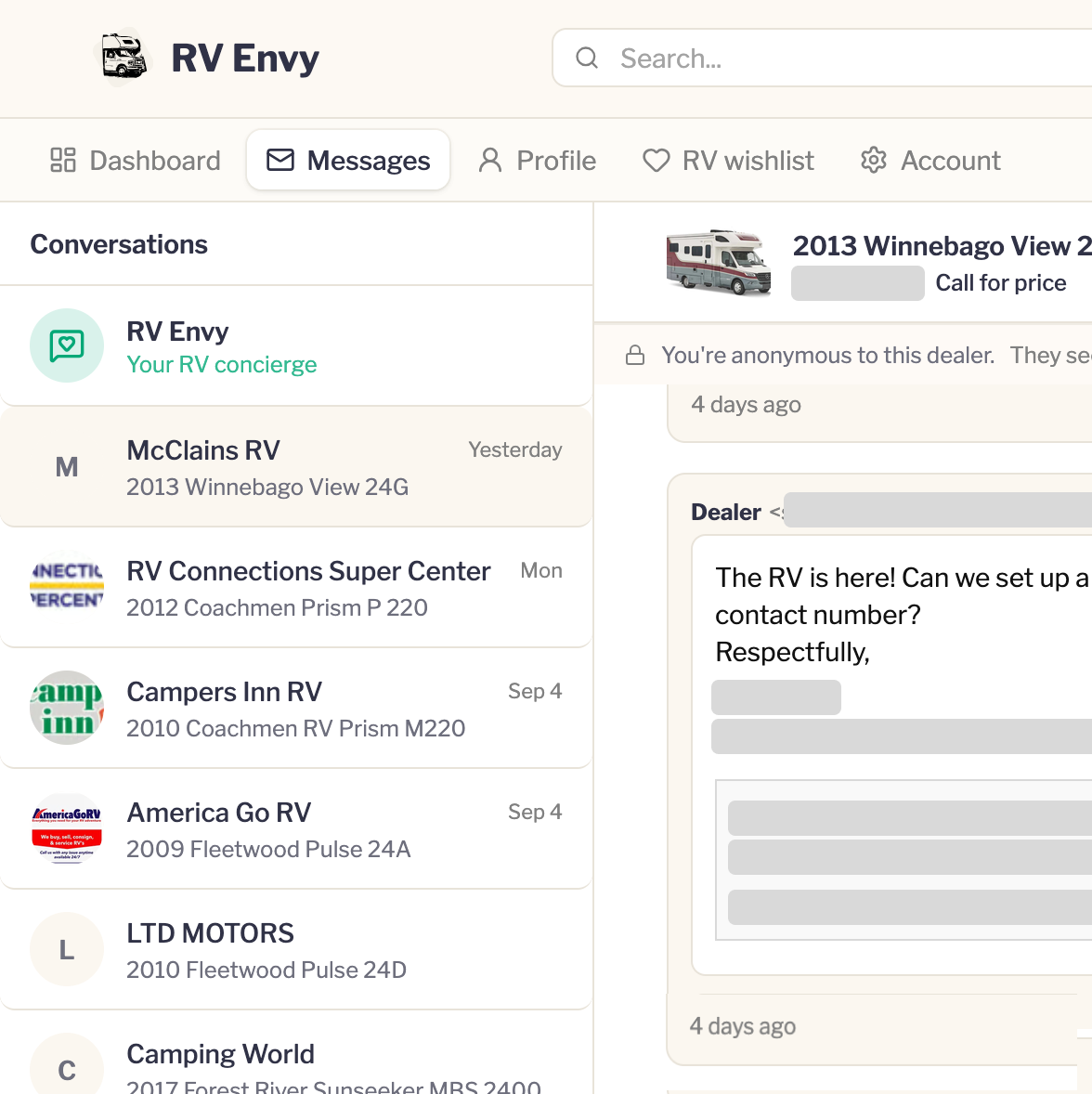The height and width of the screenshot is (1094, 1092).
Task: Click the Search input field
Action: [822, 58]
